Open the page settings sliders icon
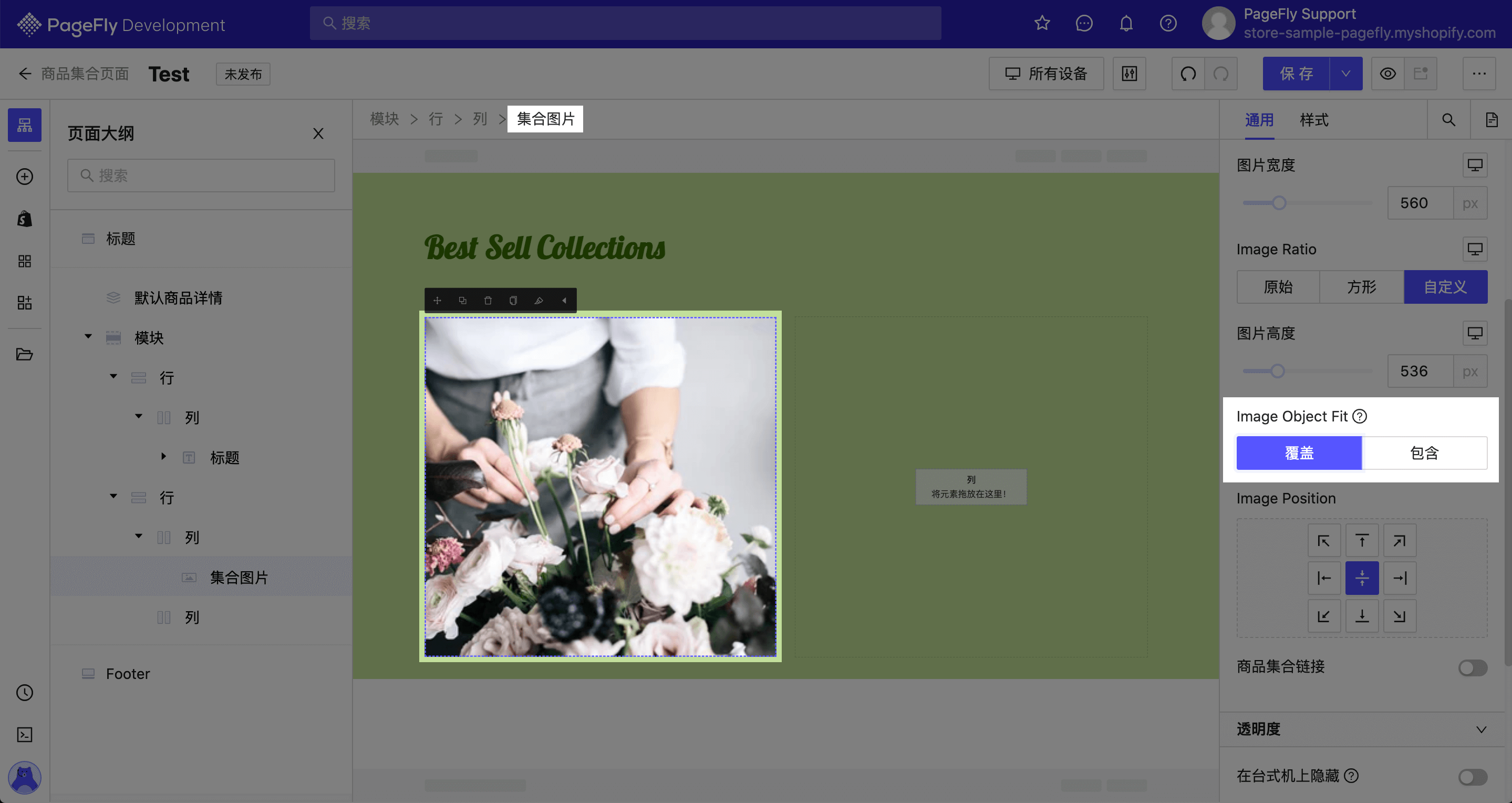The width and height of the screenshot is (1512, 803). pos(1130,74)
